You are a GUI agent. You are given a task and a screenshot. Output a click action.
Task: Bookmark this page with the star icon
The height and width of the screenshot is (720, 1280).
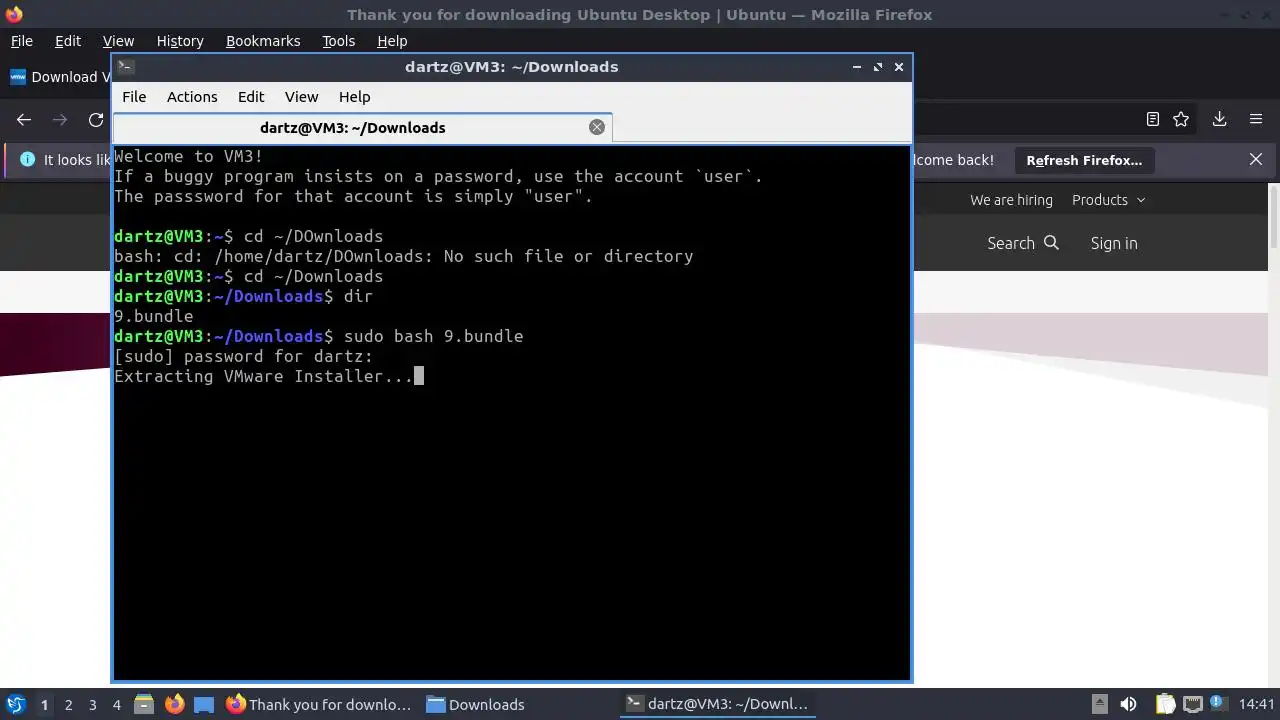[1181, 119]
